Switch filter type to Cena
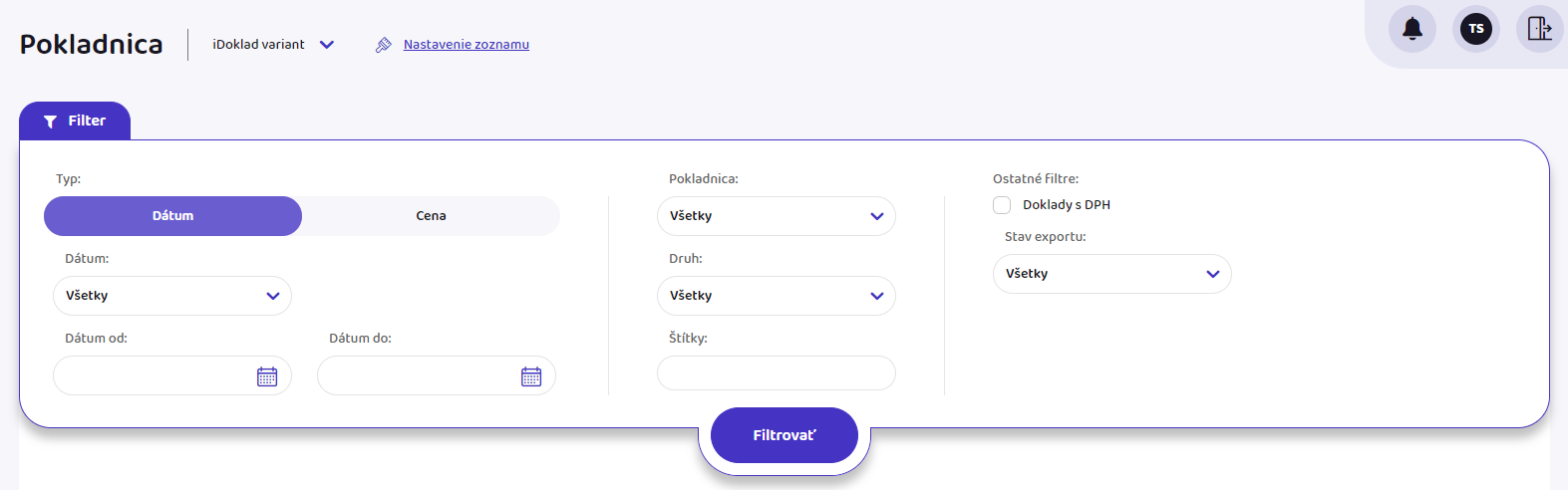Image resolution: width=1568 pixels, height=490 pixels. (431, 216)
